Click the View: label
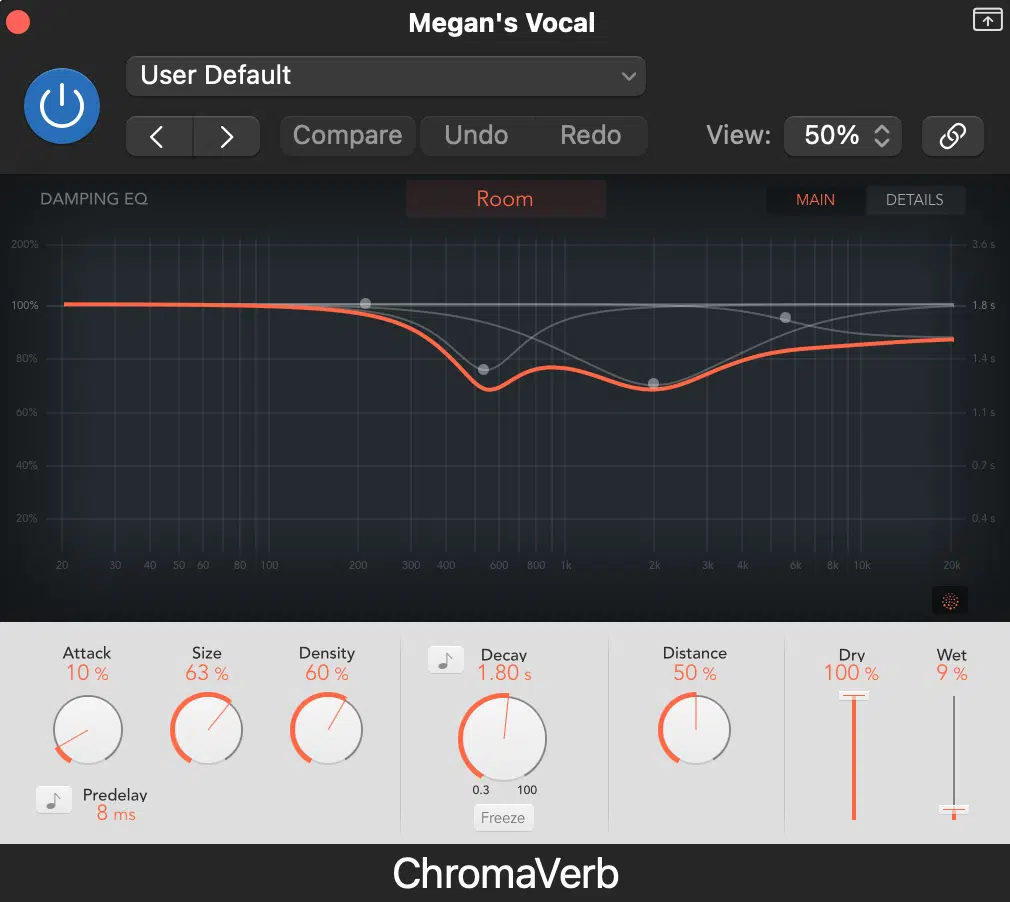Screen dimensions: 1010x902 (x=738, y=135)
